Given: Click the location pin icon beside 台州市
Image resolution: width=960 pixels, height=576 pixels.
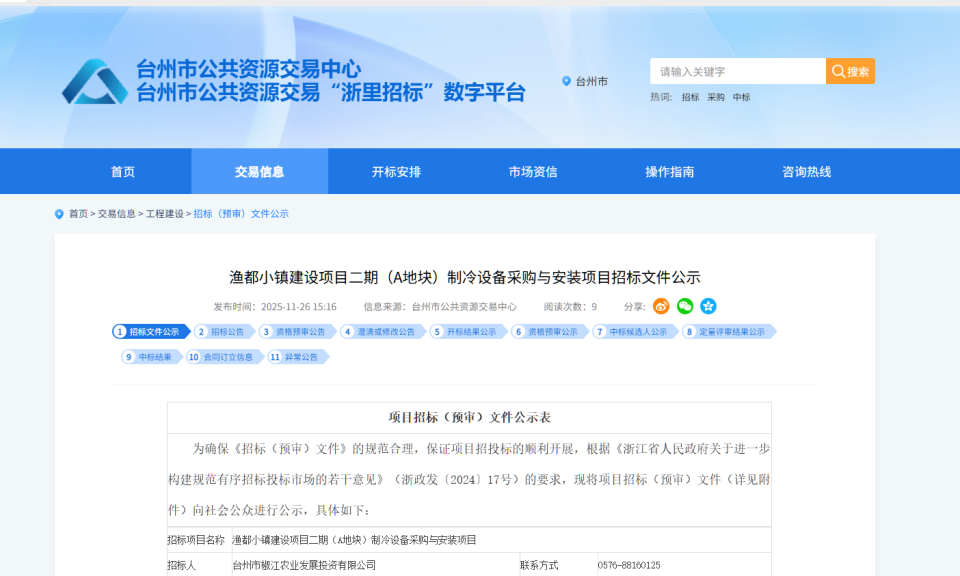Looking at the screenshot, I should pos(565,82).
